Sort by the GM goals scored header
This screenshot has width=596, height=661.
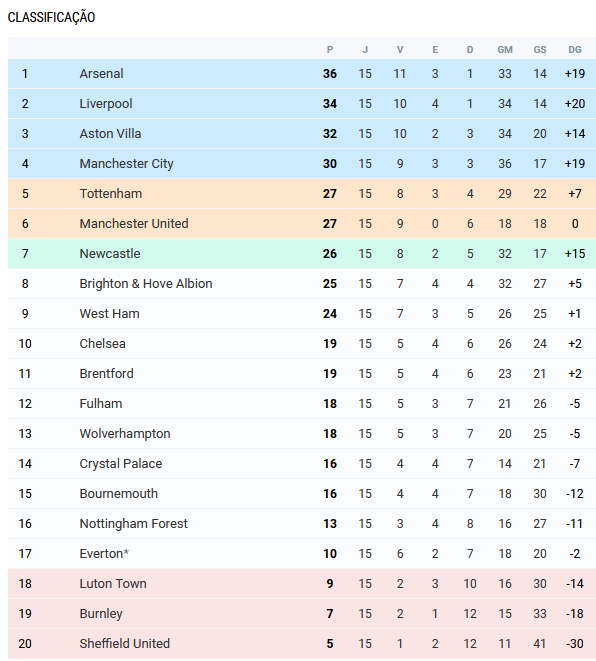505,50
